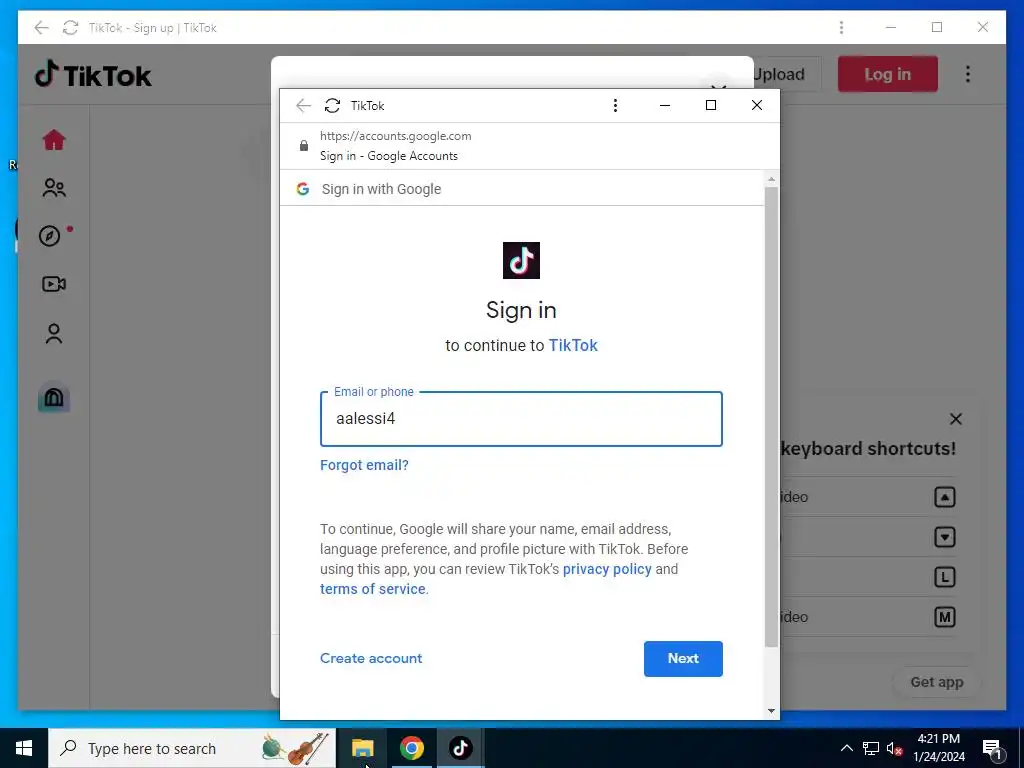This screenshot has width=1024, height=768.
Task: Close the Google sign-in popup window
Action: tap(756, 105)
